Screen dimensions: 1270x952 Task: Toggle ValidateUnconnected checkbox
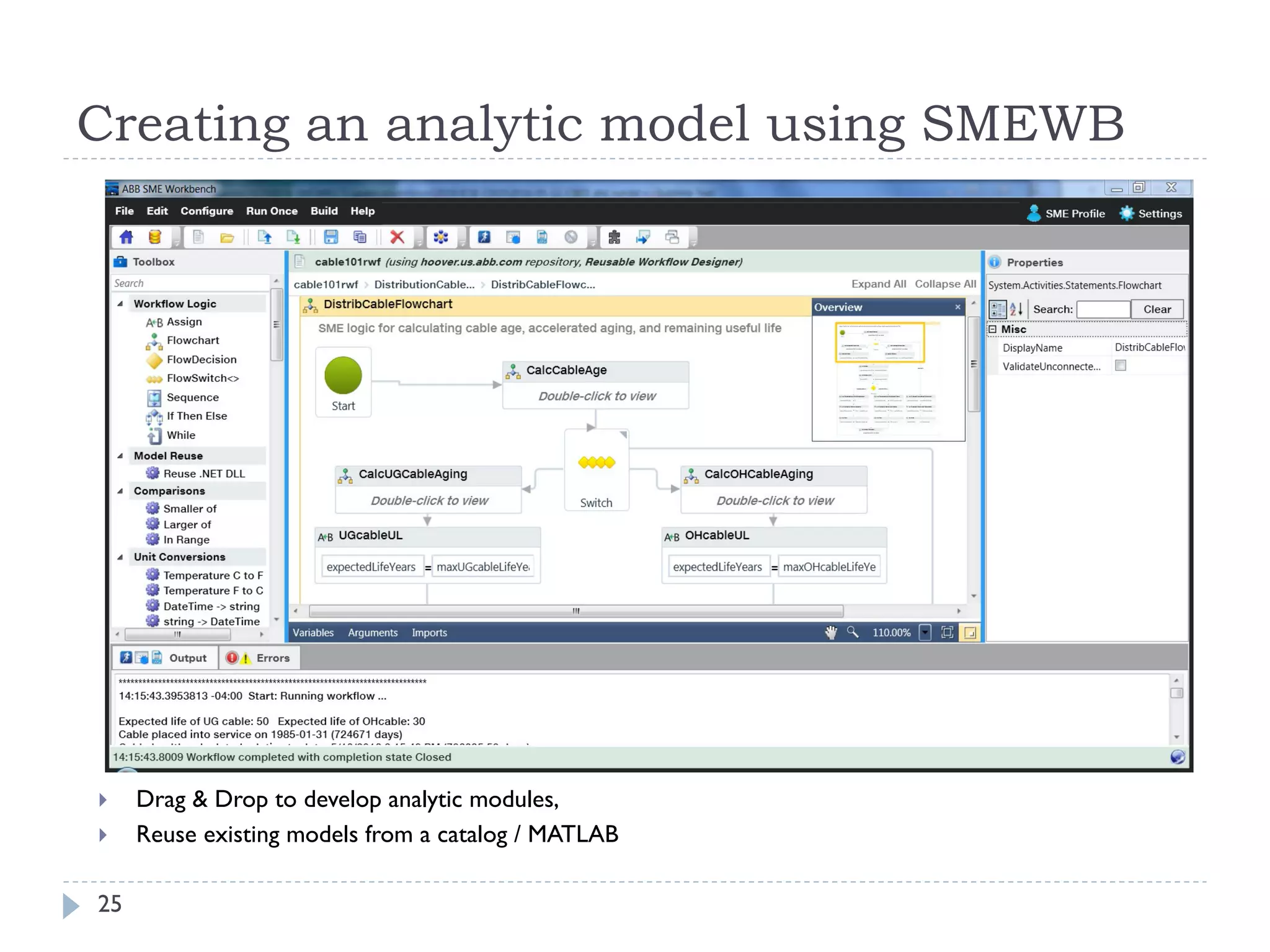1121,366
